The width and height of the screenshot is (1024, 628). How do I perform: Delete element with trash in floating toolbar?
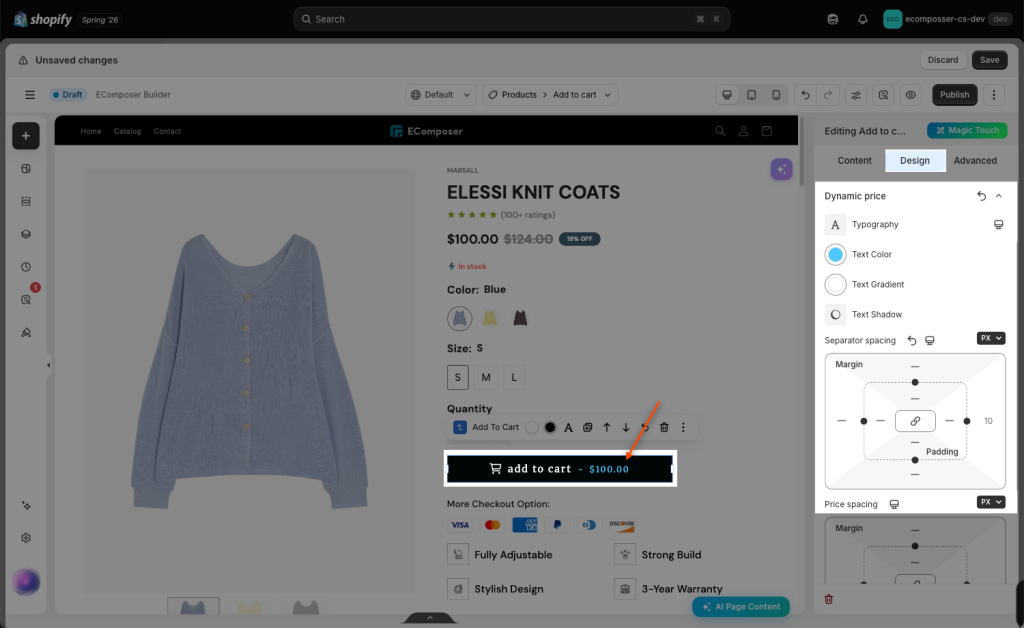pos(664,428)
